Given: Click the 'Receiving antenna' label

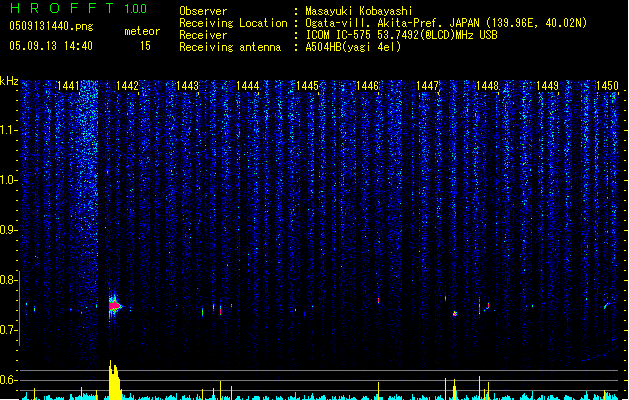Looking at the screenshot, I should (x=230, y=47).
